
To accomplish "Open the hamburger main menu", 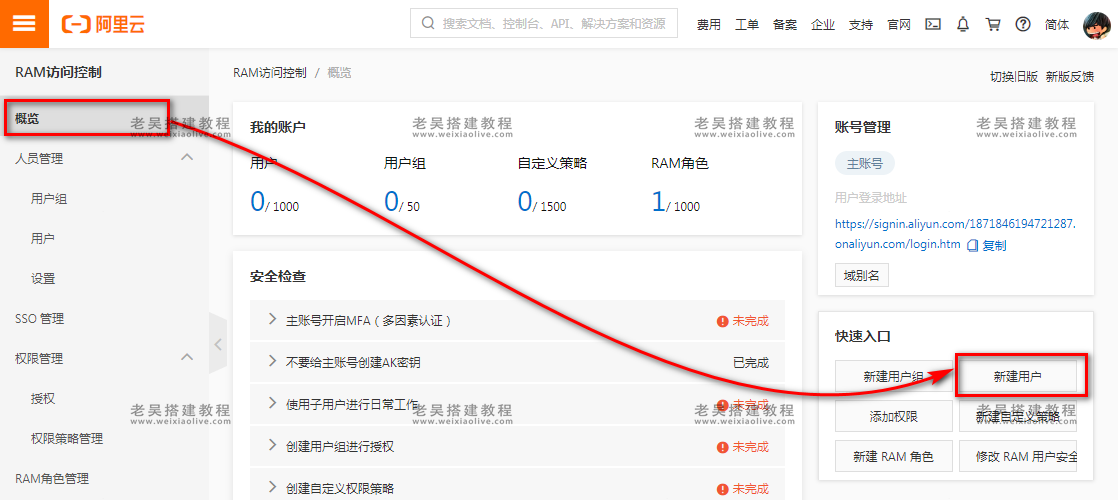I will click(x=24, y=24).
